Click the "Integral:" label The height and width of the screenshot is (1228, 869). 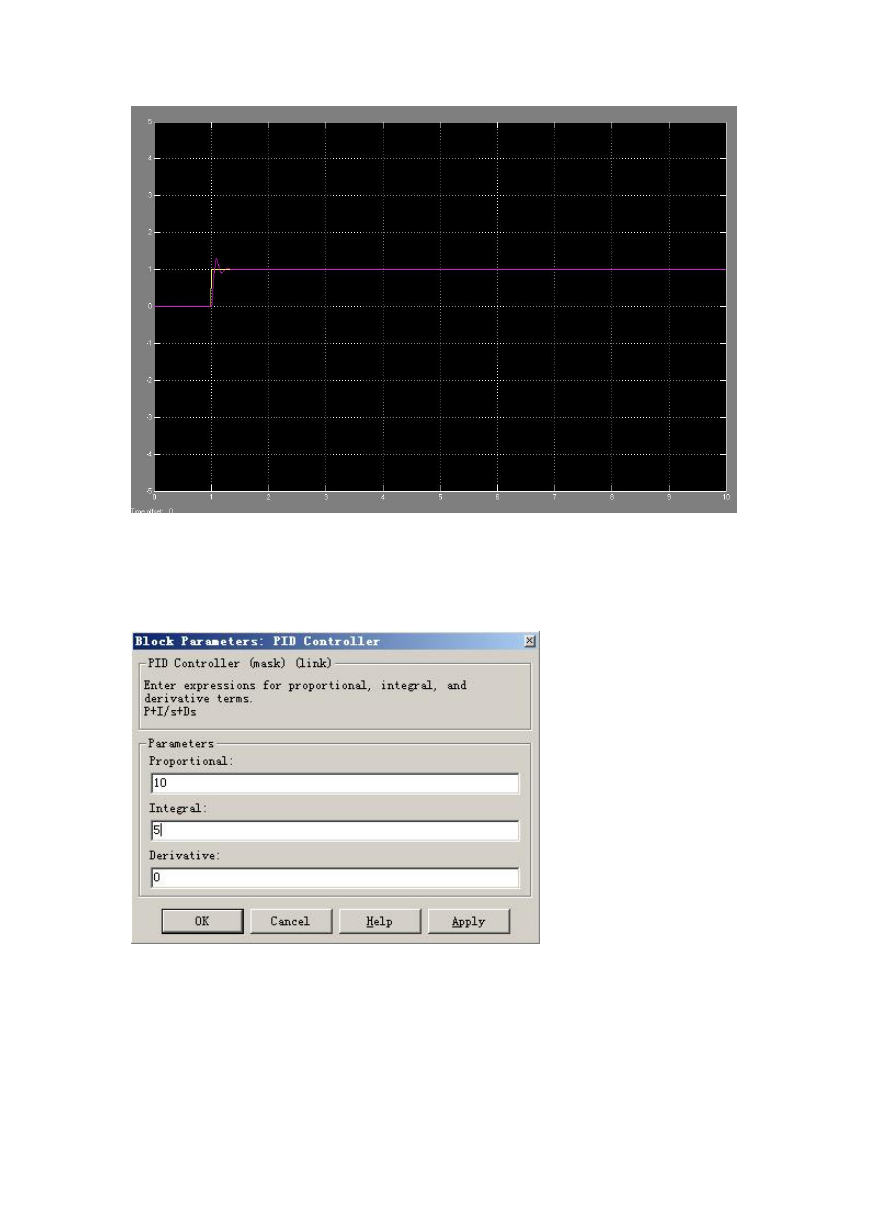178,807
